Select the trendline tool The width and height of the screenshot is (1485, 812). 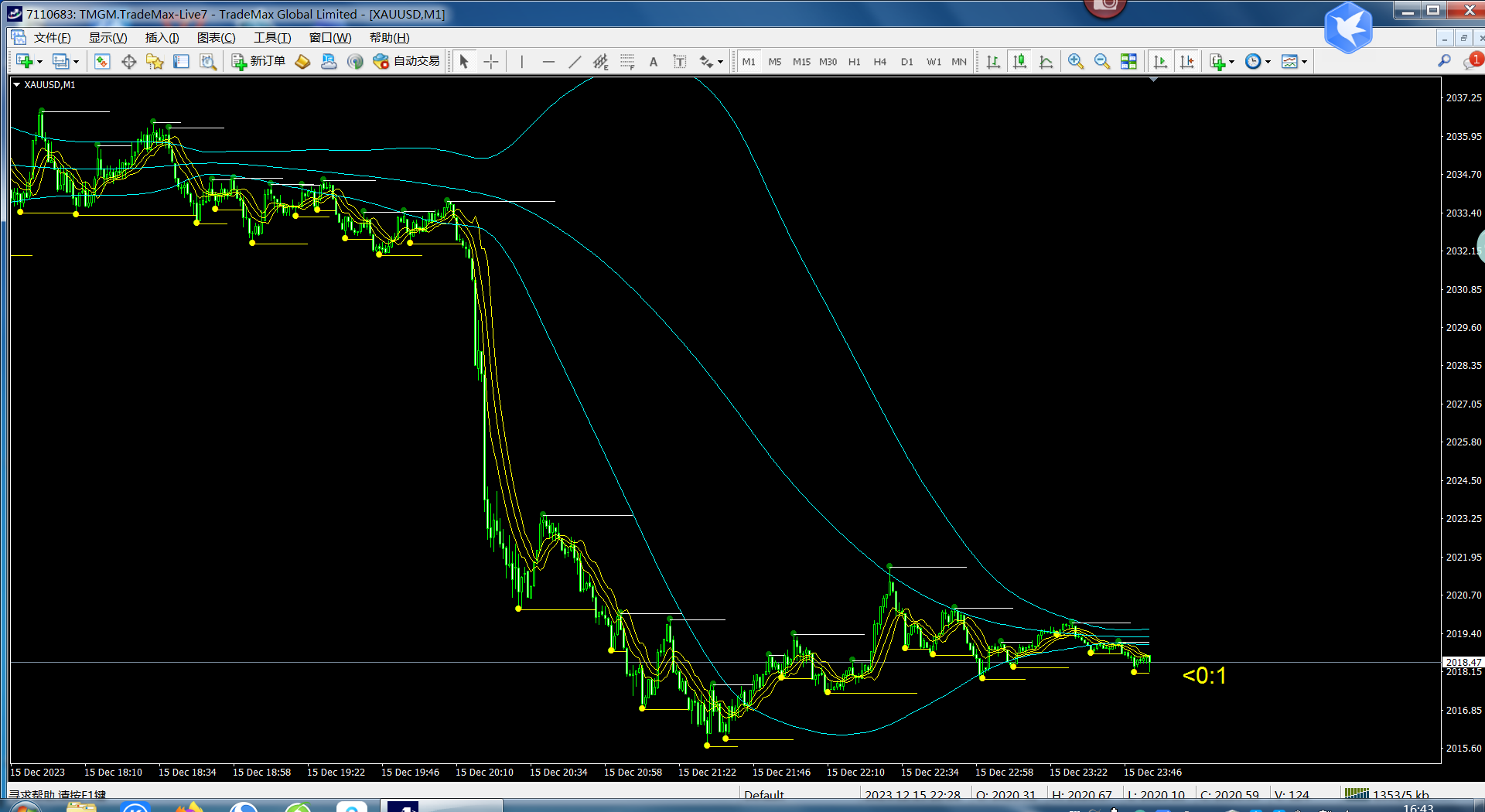coord(575,61)
